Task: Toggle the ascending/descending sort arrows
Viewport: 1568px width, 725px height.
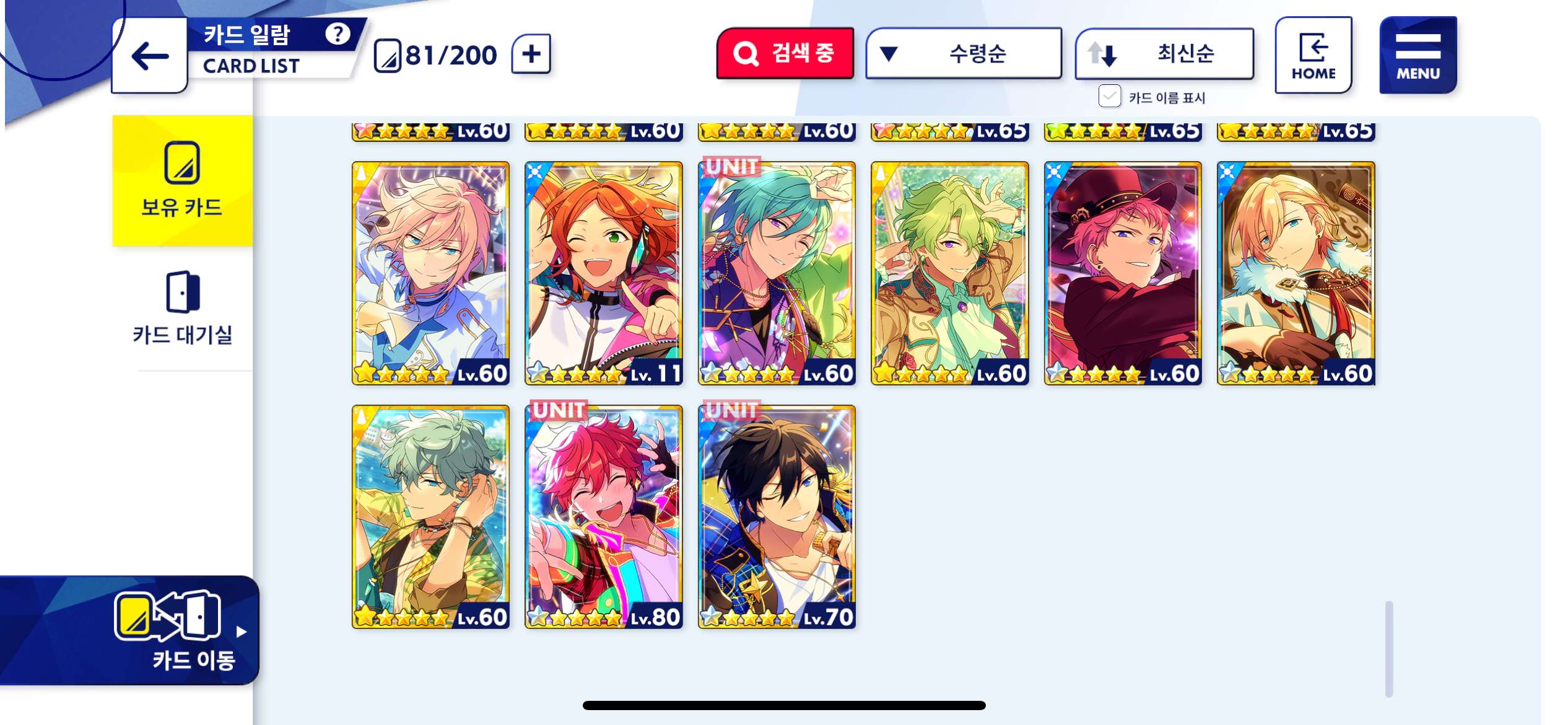Action: point(1102,54)
